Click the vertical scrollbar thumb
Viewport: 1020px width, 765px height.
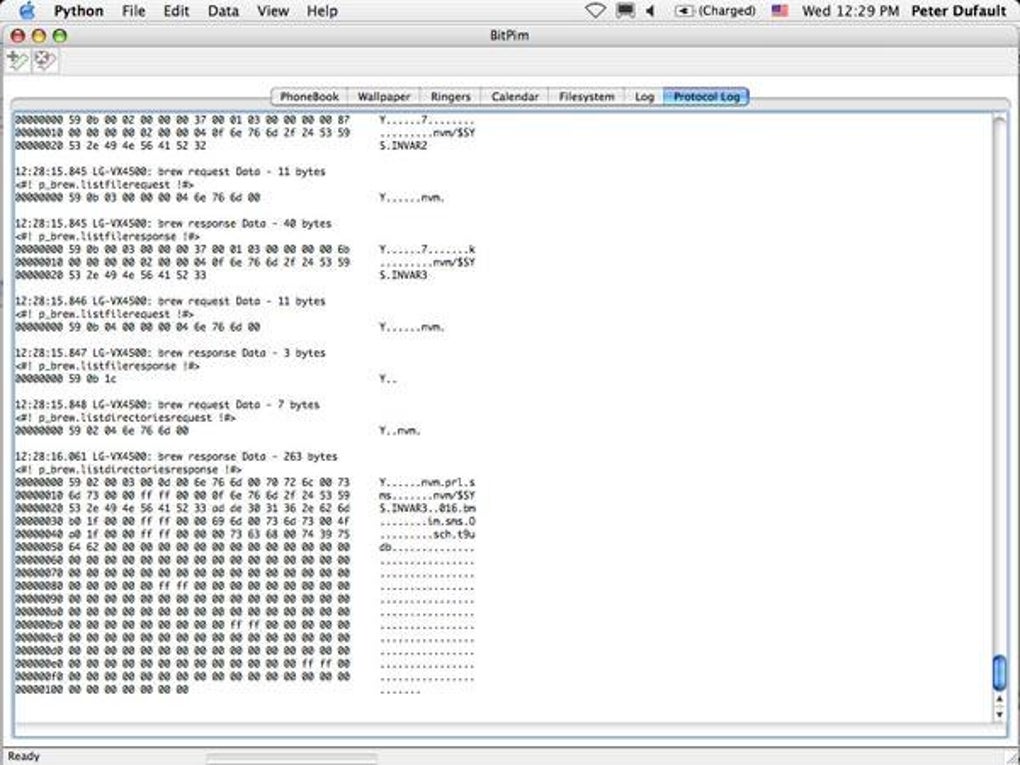1000,673
